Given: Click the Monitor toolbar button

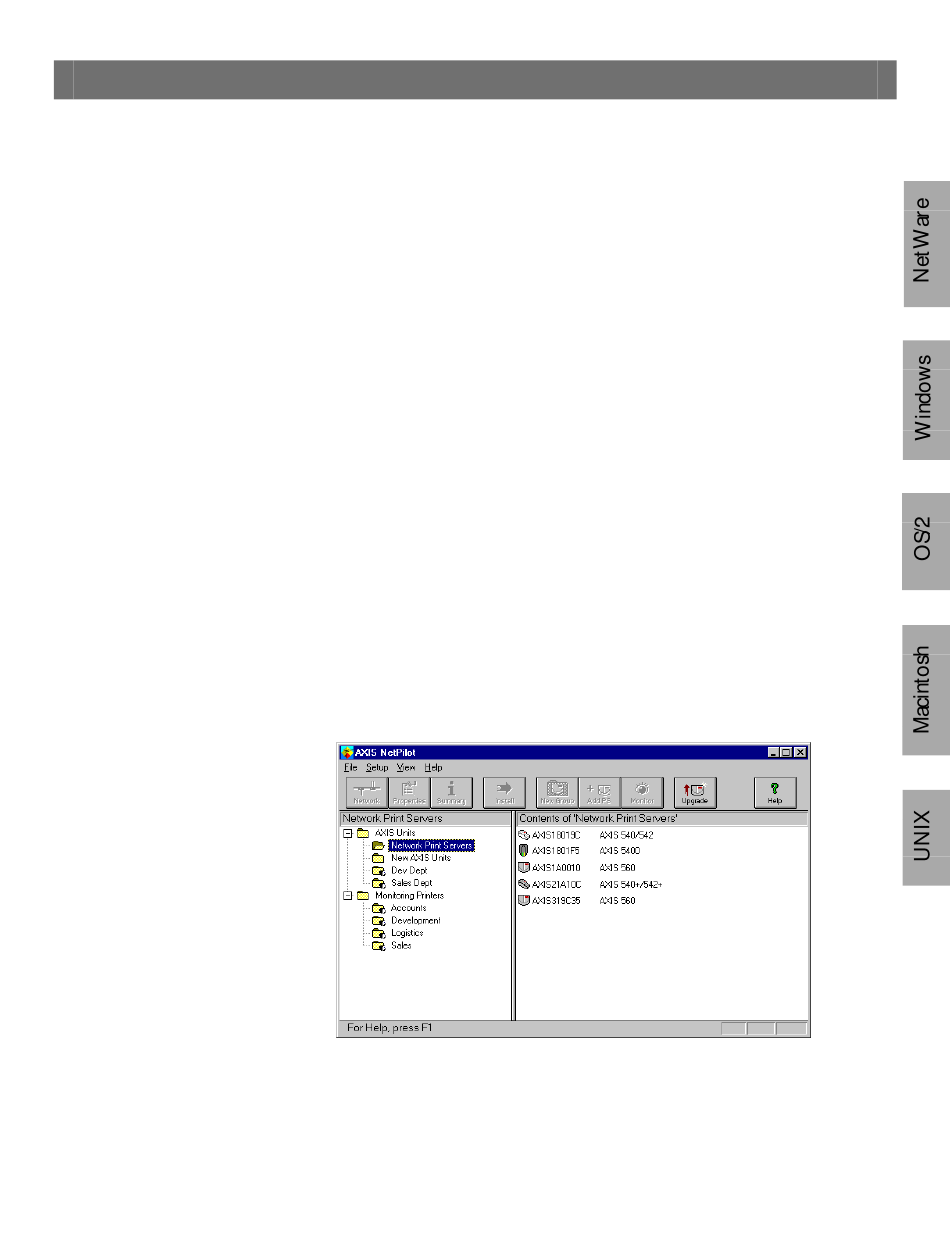Looking at the screenshot, I should pos(641,792).
